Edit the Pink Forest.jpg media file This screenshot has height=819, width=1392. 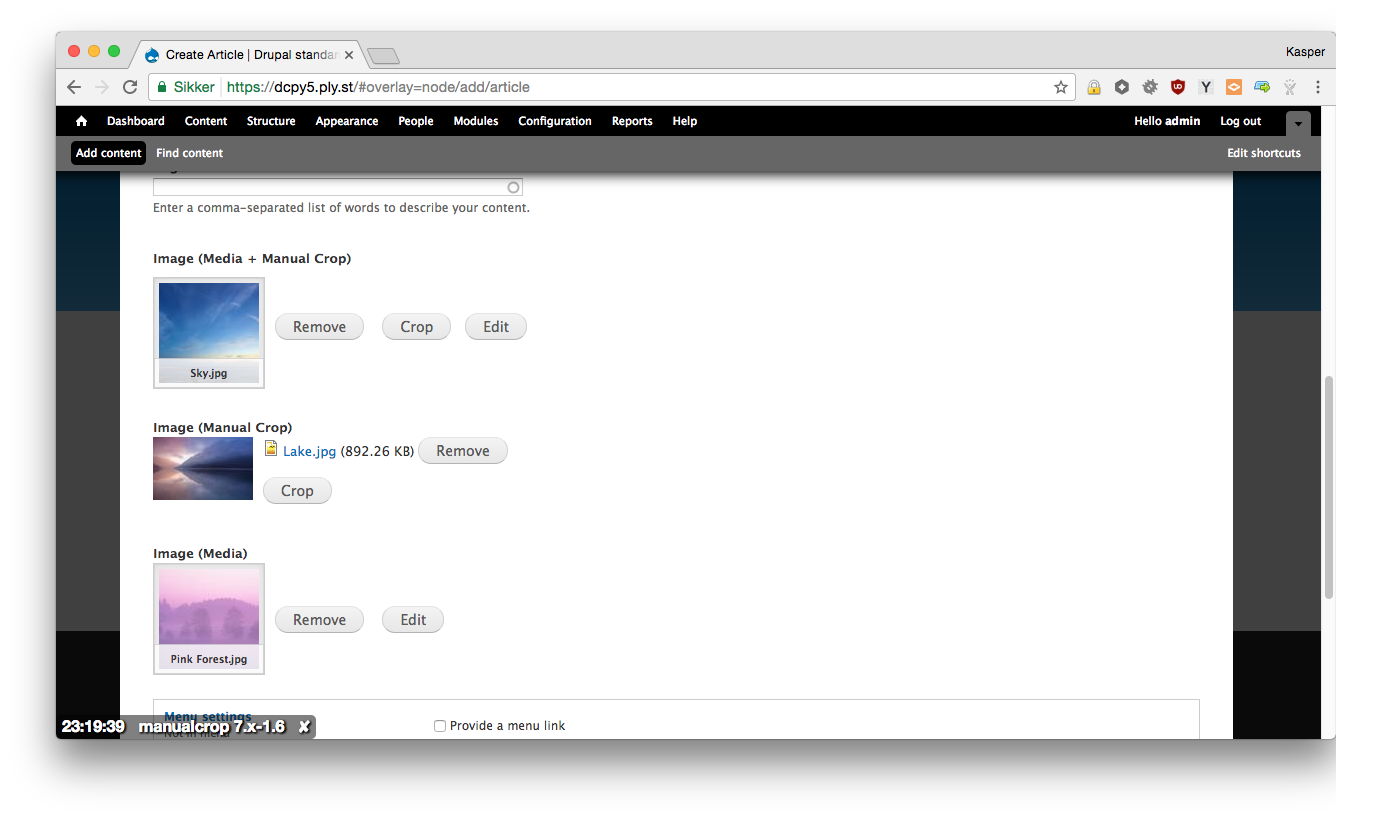(413, 620)
